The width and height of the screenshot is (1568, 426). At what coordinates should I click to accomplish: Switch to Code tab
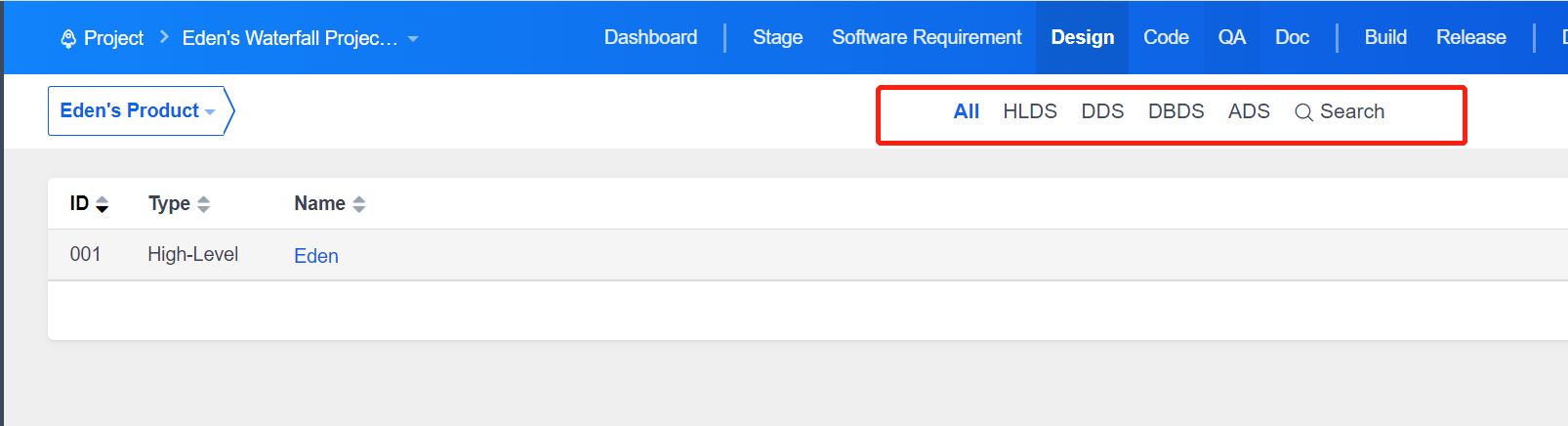click(x=1166, y=37)
